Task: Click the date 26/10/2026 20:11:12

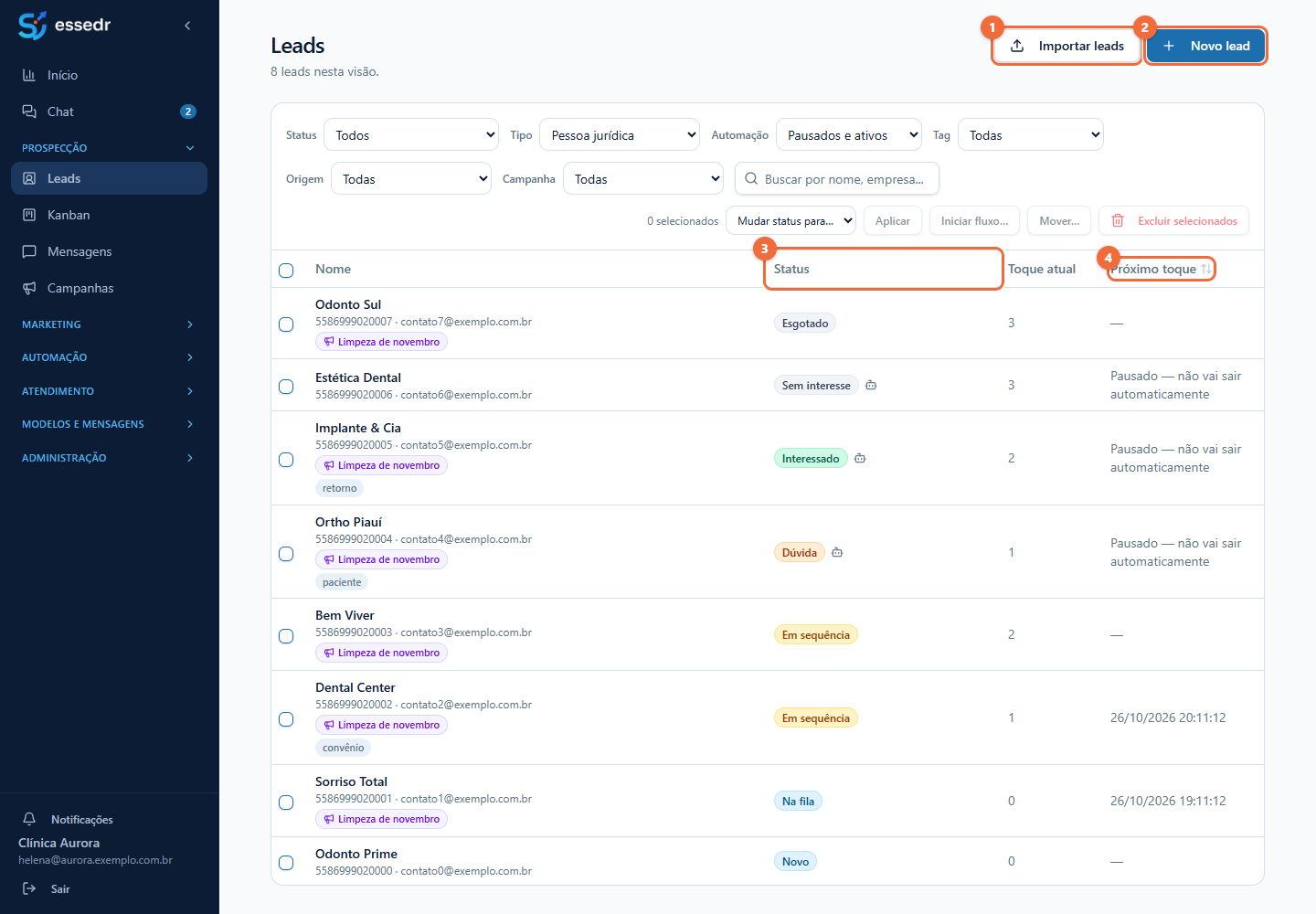Action: 1168,717
